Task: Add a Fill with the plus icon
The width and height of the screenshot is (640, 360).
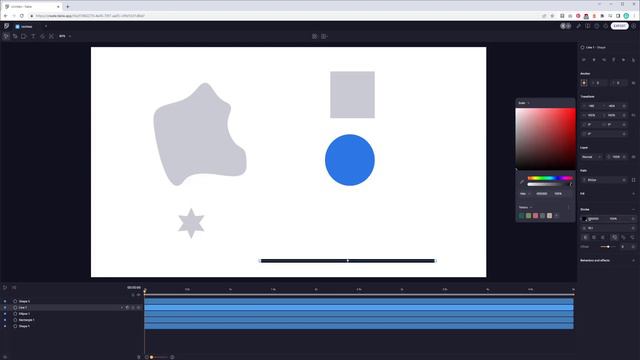Action: pyautogui.click(x=633, y=193)
